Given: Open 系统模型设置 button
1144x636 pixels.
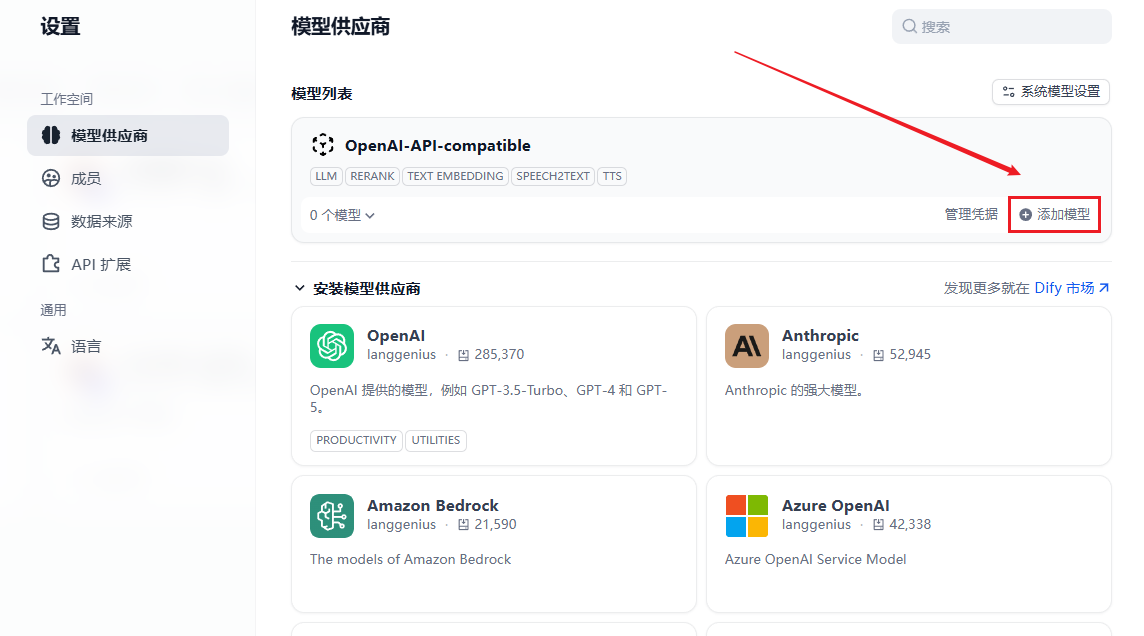Looking at the screenshot, I should coord(1051,91).
